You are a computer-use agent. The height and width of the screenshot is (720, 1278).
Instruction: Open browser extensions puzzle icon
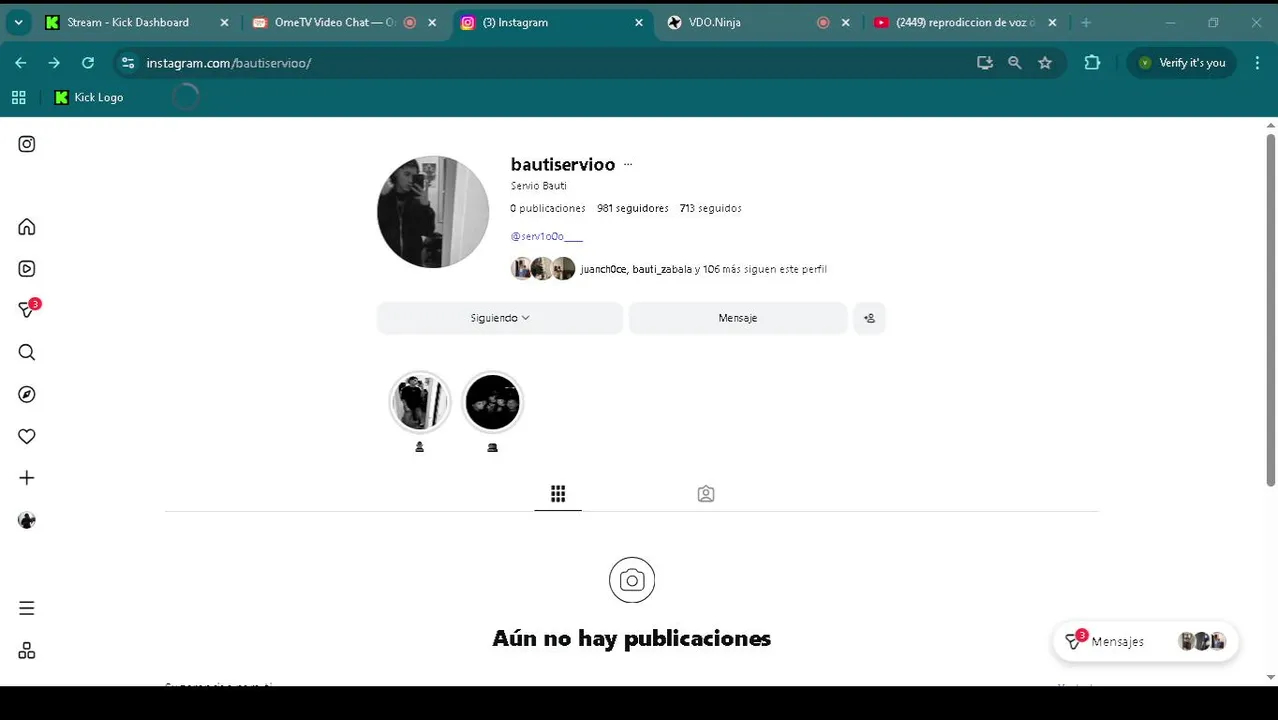[x=1092, y=63]
